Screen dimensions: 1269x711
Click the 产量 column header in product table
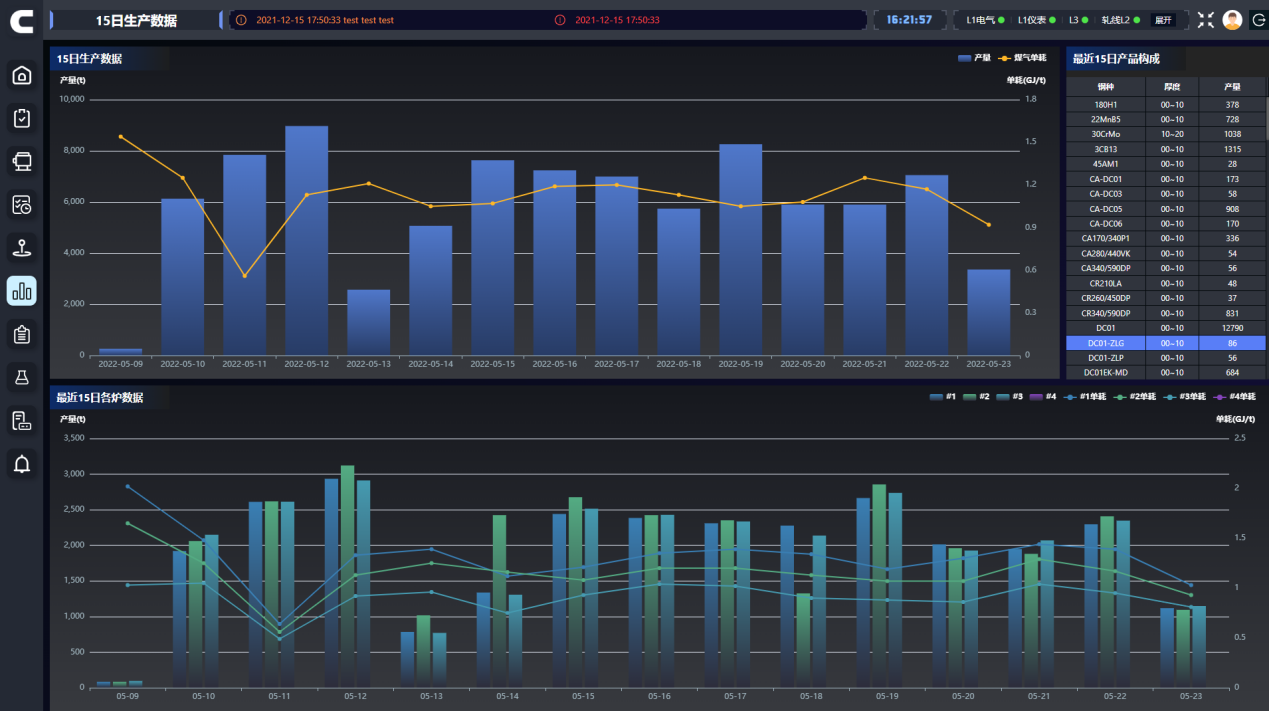(1232, 87)
